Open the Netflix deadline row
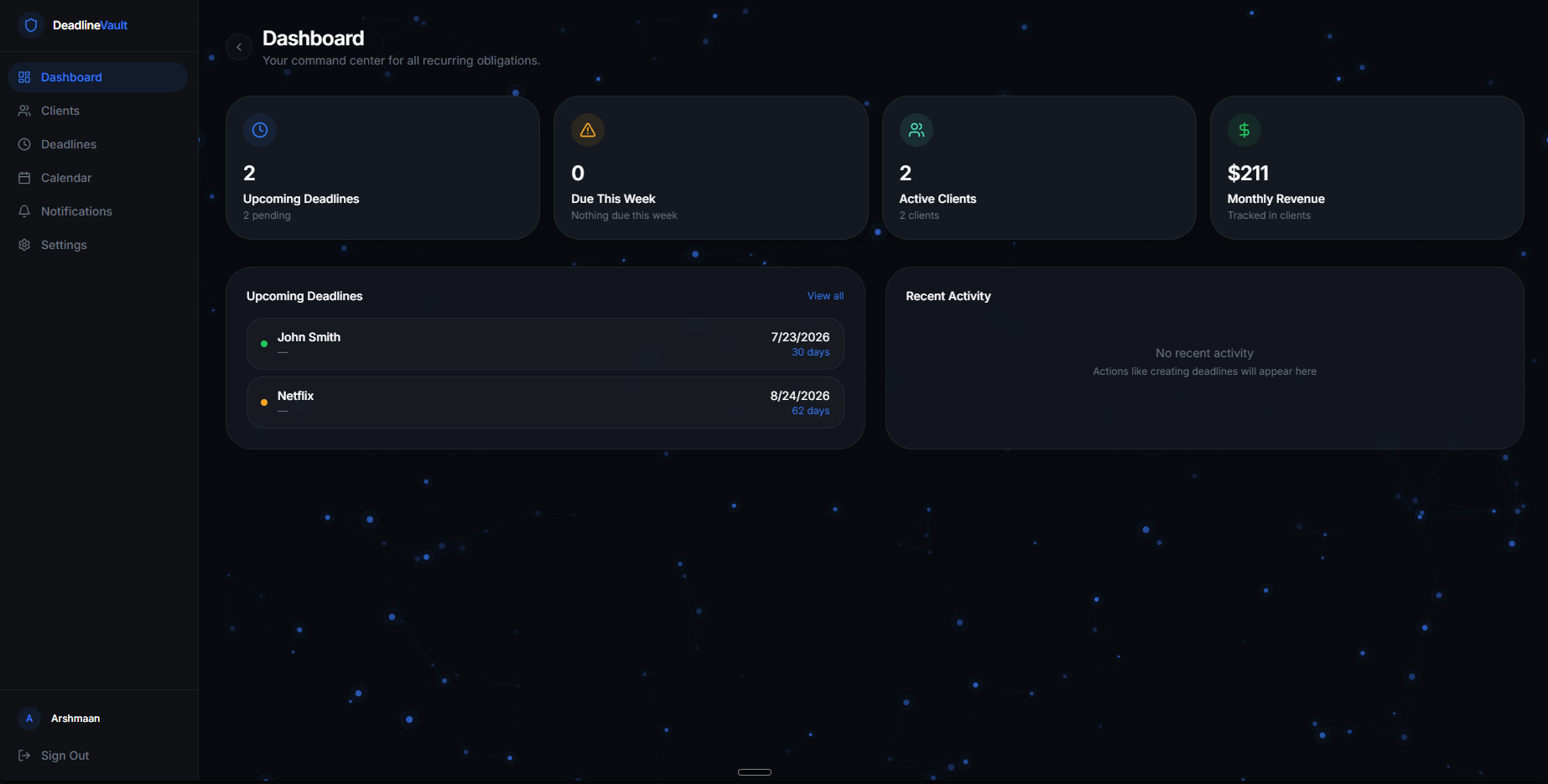Viewport: 1548px width, 784px height. pyautogui.click(x=545, y=402)
